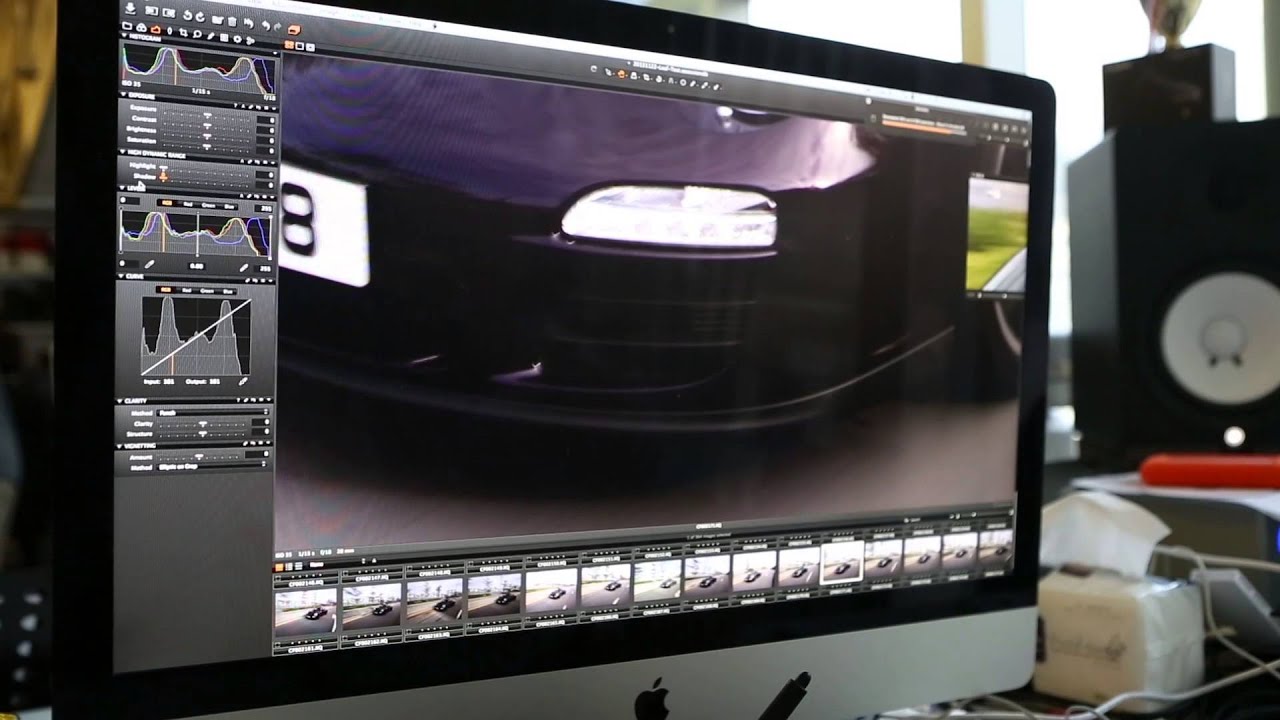Screen dimensions: 1280x720
Task: Click the Highlight value field
Action: [266, 175]
